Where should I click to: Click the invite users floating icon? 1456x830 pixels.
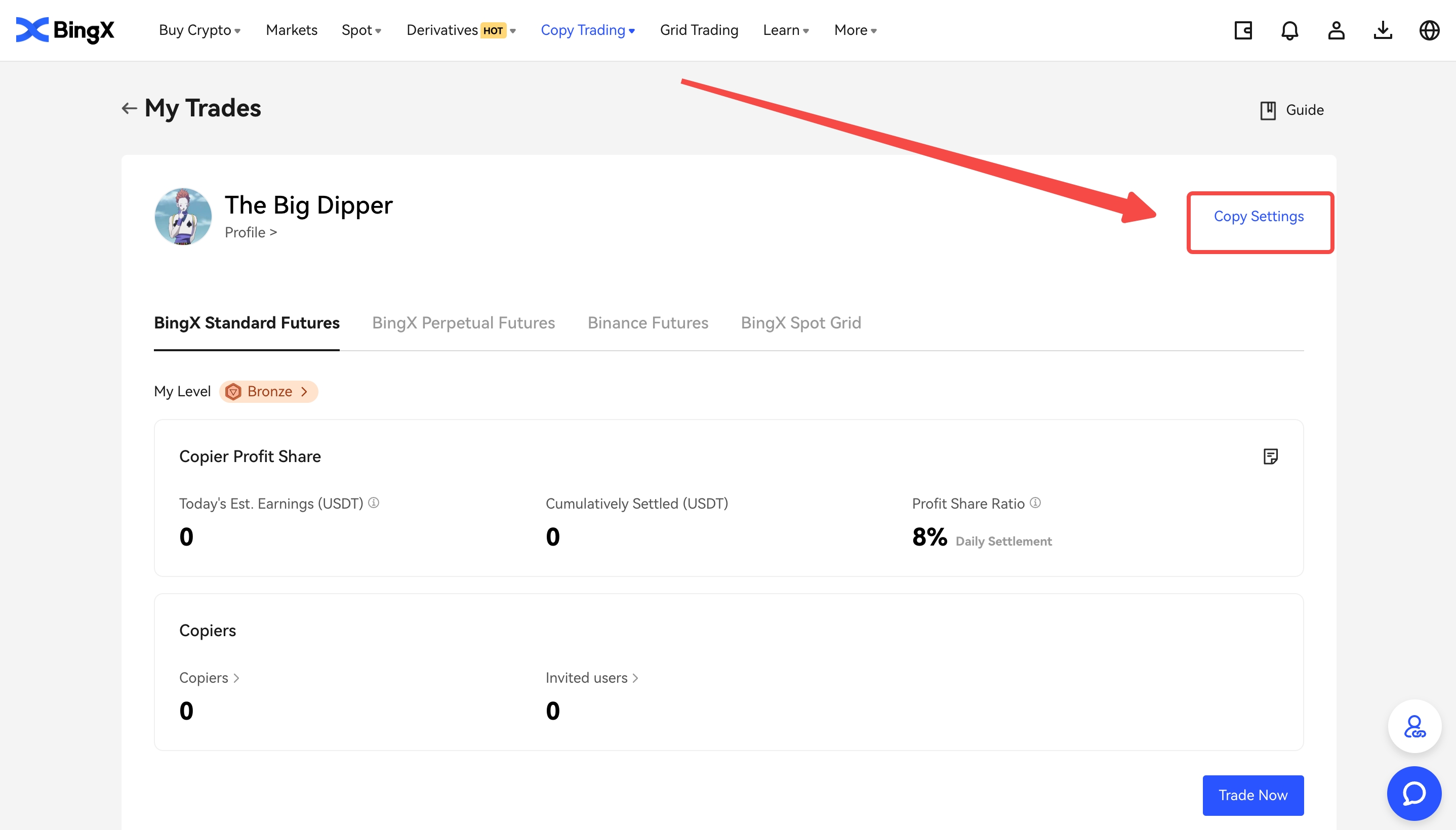point(1414,726)
